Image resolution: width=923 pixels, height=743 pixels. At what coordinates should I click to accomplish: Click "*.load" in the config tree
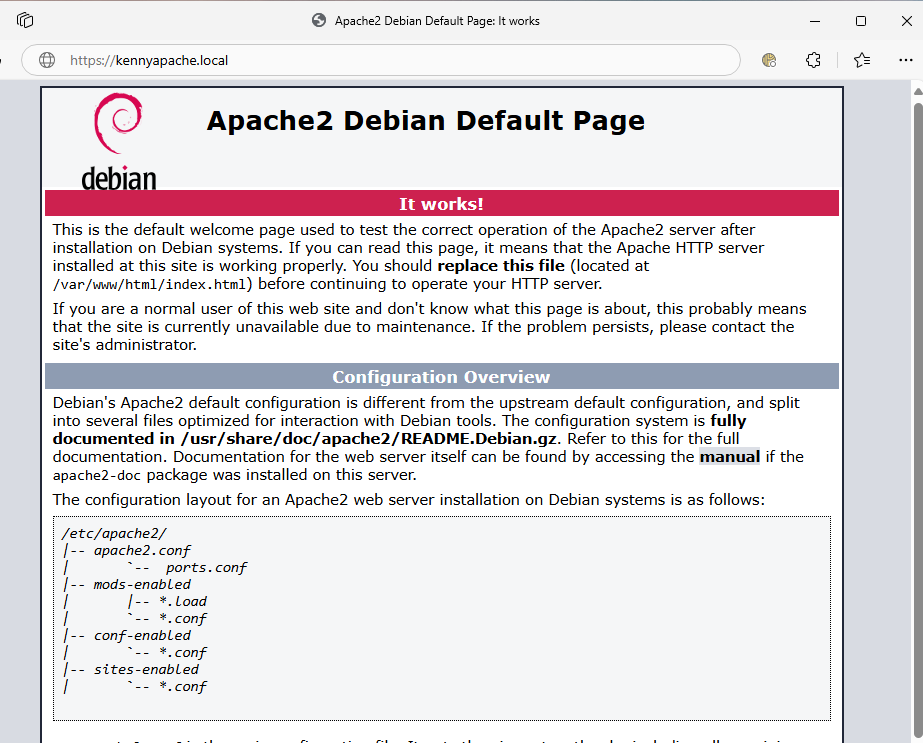(182, 602)
